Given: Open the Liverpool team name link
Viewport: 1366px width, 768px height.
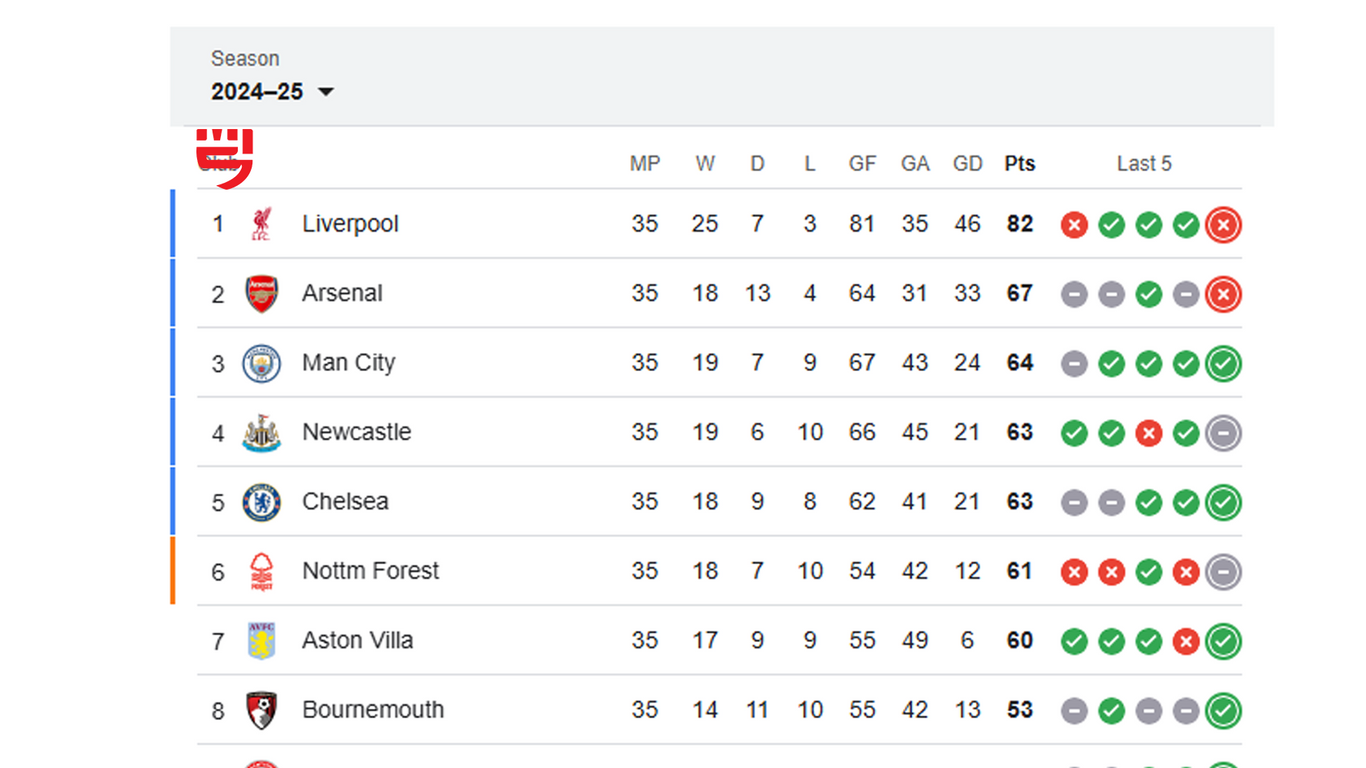Looking at the screenshot, I should [x=350, y=224].
